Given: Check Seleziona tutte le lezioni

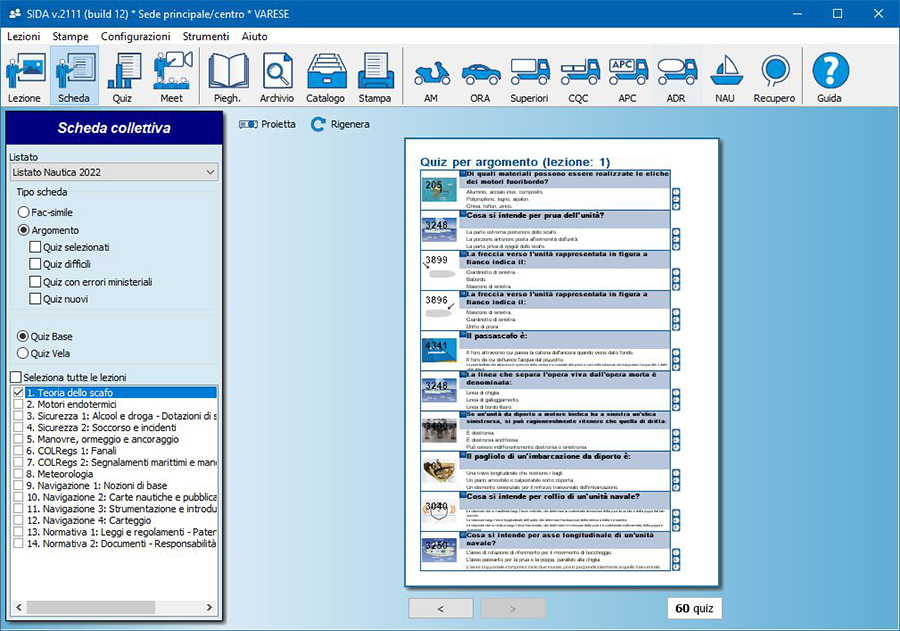Looking at the screenshot, I should (x=15, y=377).
